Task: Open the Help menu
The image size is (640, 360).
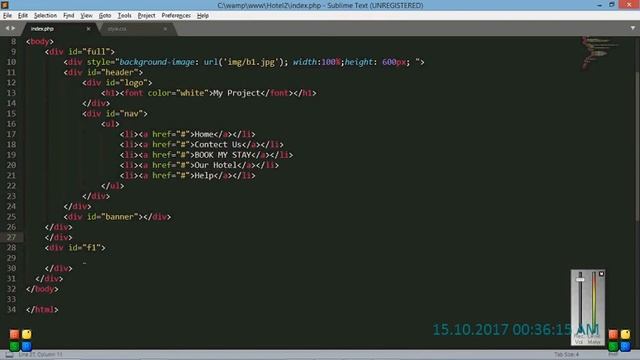Action: tap(203, 16)
